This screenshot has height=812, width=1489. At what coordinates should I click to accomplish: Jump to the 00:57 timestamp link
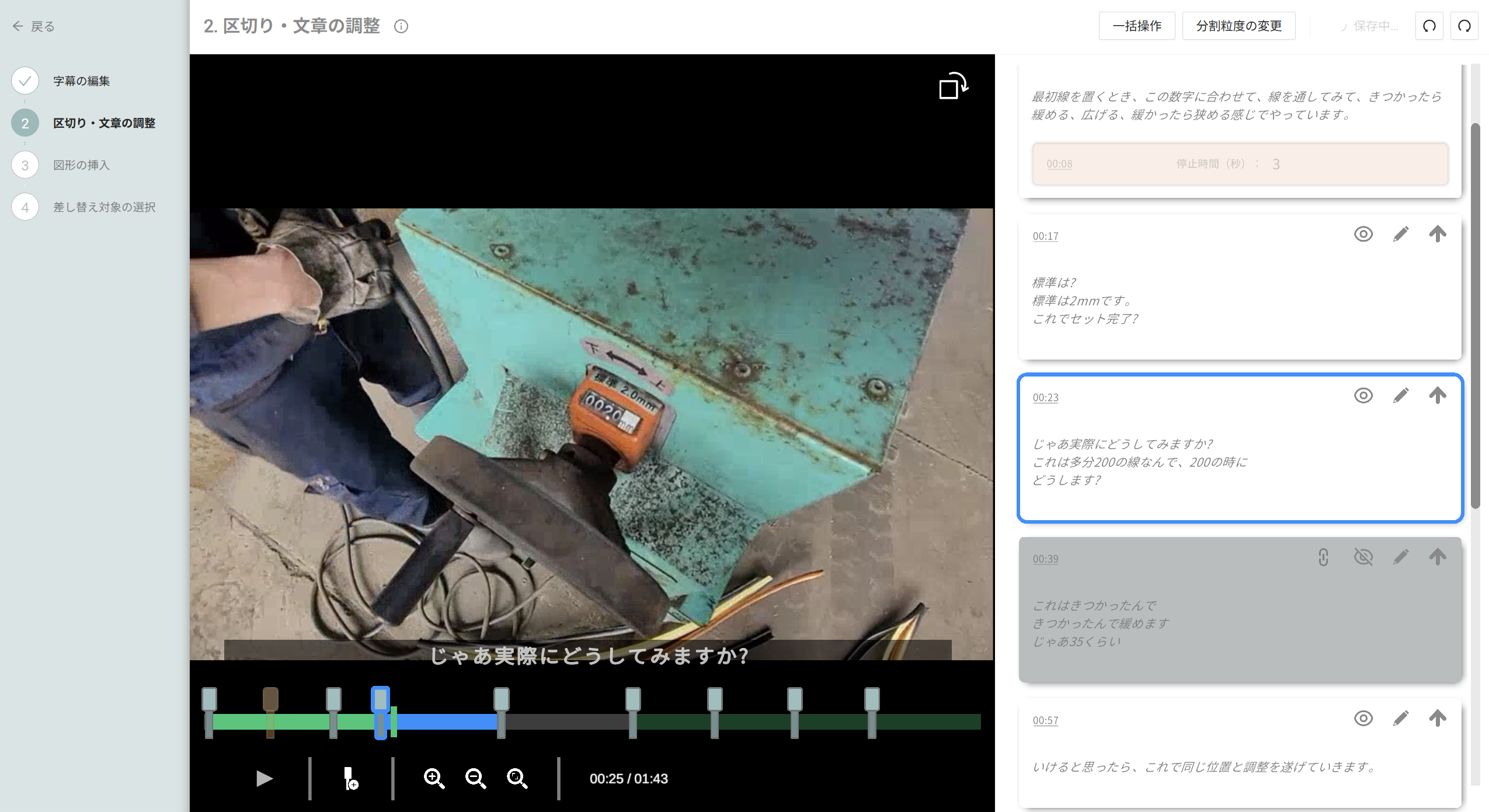click(x=1045, y=720)
